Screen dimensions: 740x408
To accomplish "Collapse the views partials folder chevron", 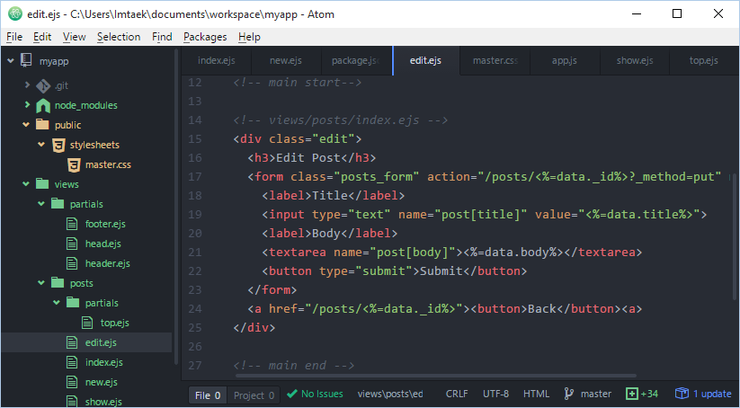I will (42, 204).
